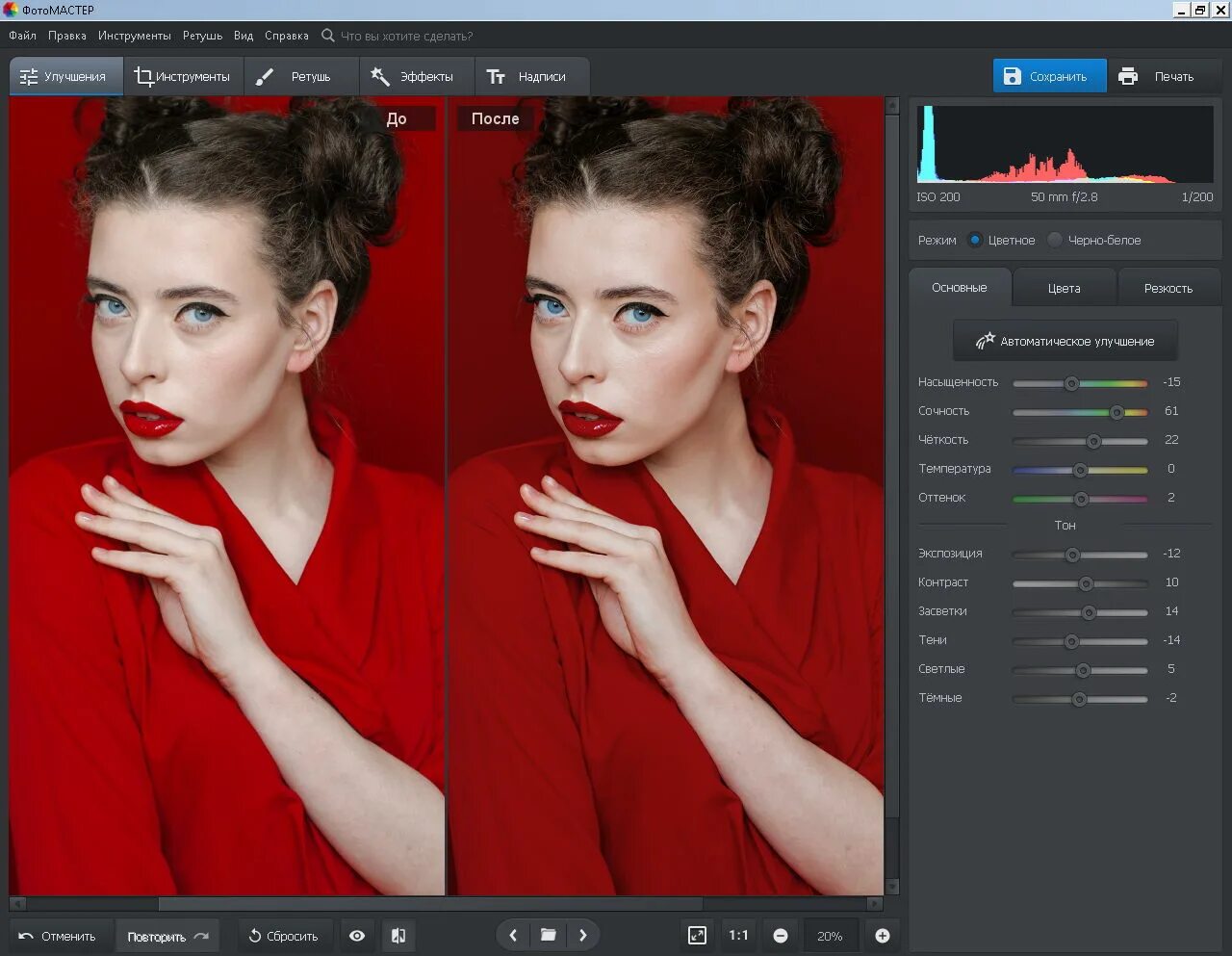
Task: Click the eye preview original icon
Action: coord(357,936)
